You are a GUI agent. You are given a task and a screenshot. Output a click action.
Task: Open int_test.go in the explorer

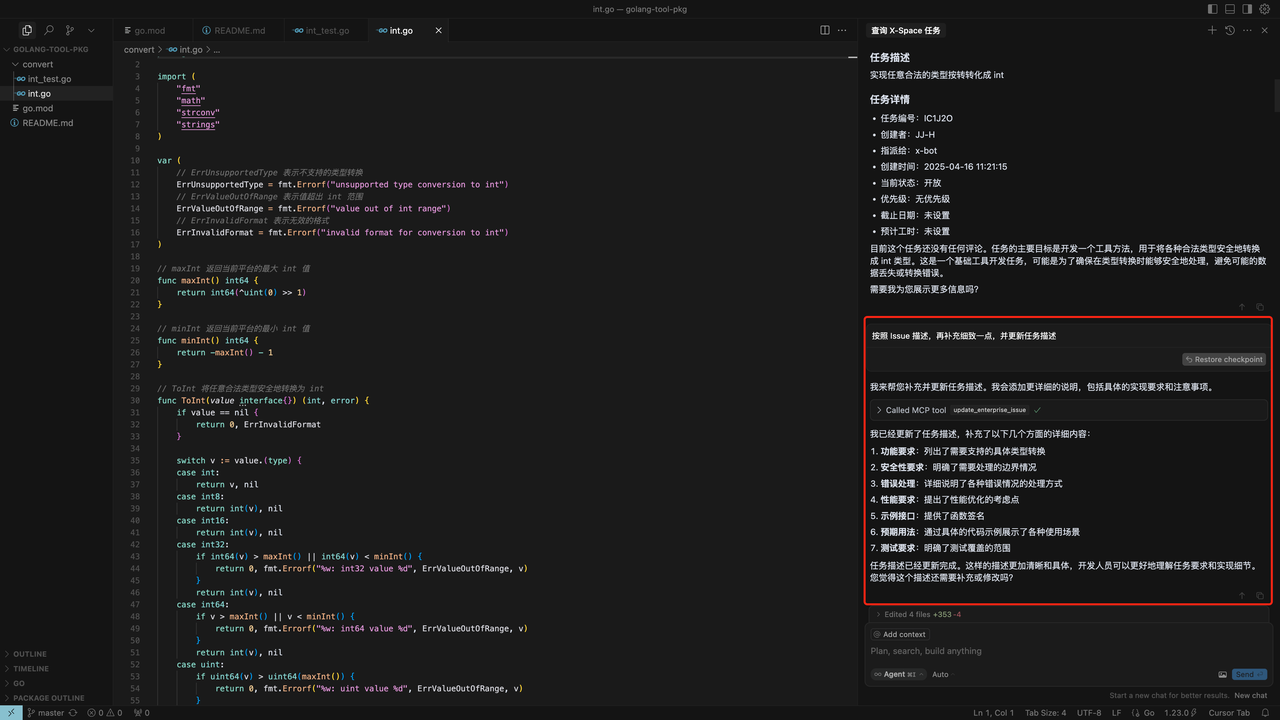tap(56, 79)
